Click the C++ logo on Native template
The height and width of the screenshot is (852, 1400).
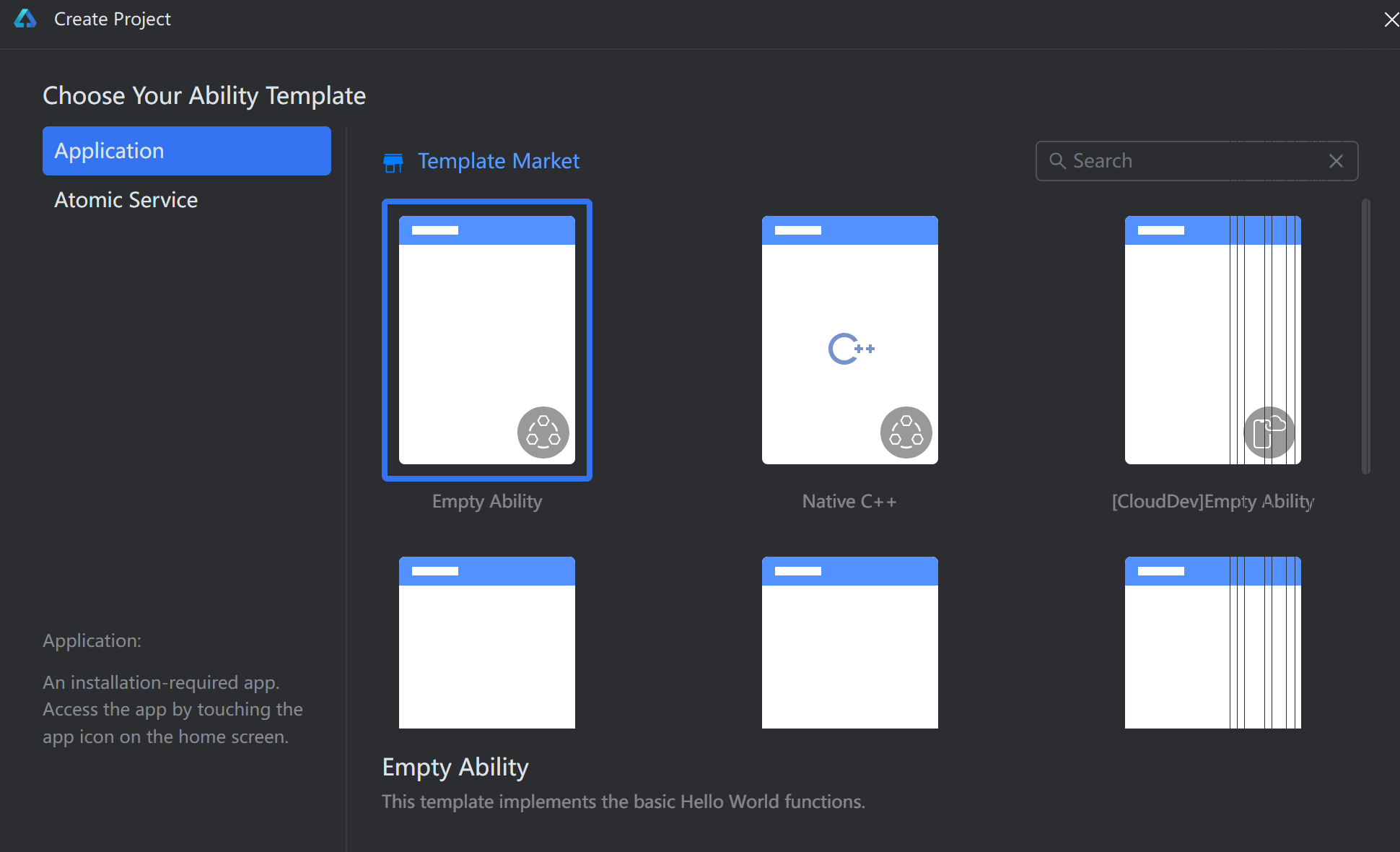(851, 349)
